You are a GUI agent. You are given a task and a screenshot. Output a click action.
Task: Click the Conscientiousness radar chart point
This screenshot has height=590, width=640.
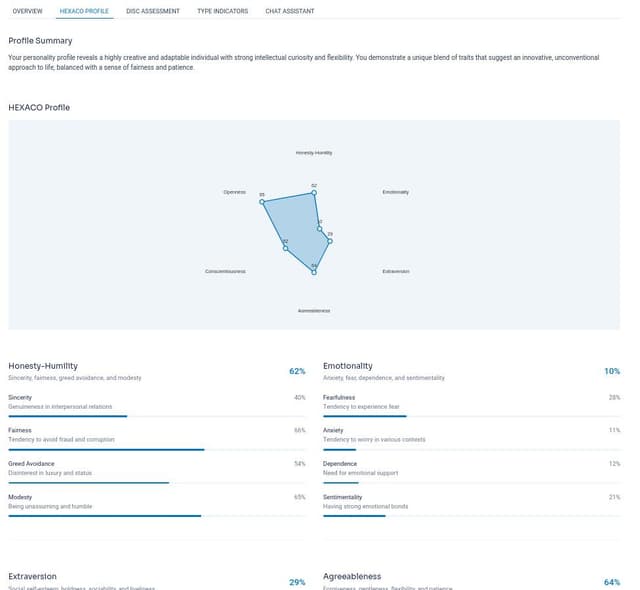click(286, 248)
